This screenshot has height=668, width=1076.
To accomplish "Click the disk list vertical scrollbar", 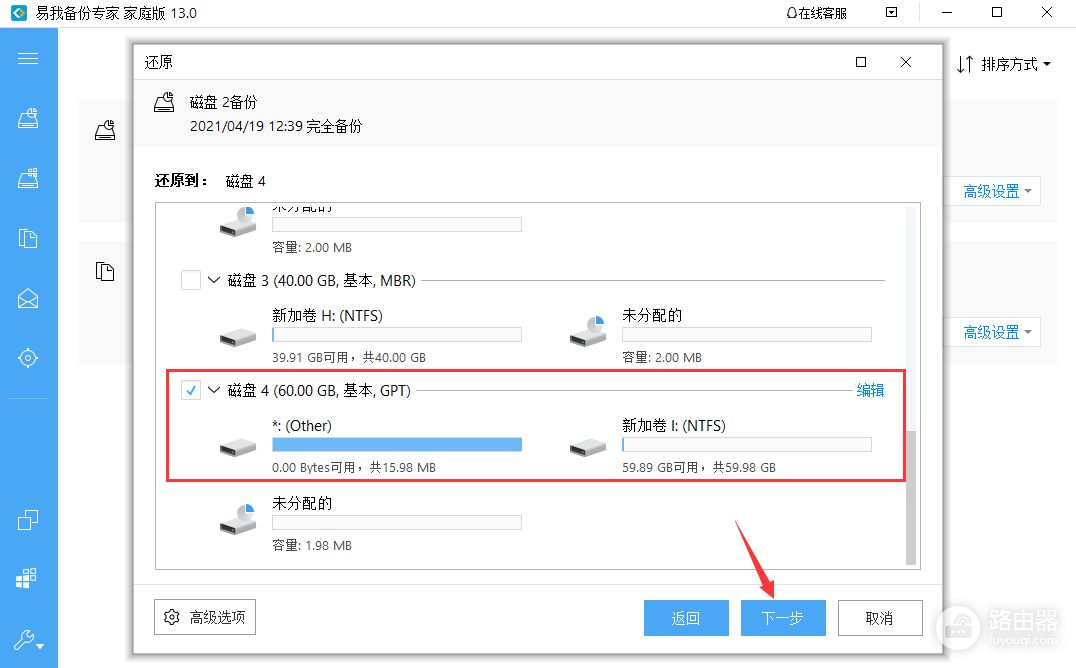I will coord(910,495).
